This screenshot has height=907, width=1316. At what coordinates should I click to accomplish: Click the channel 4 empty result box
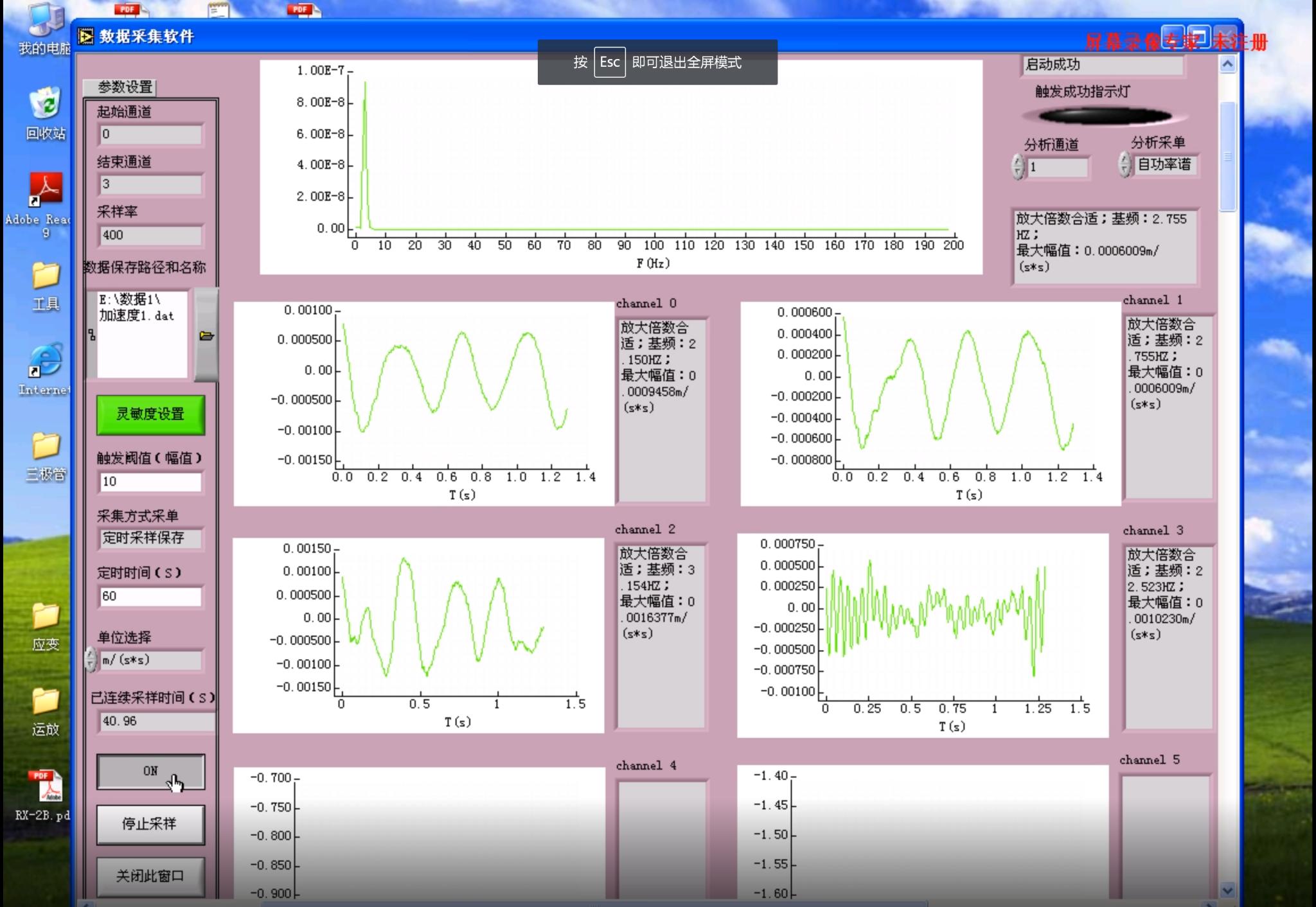coord(662,839)
